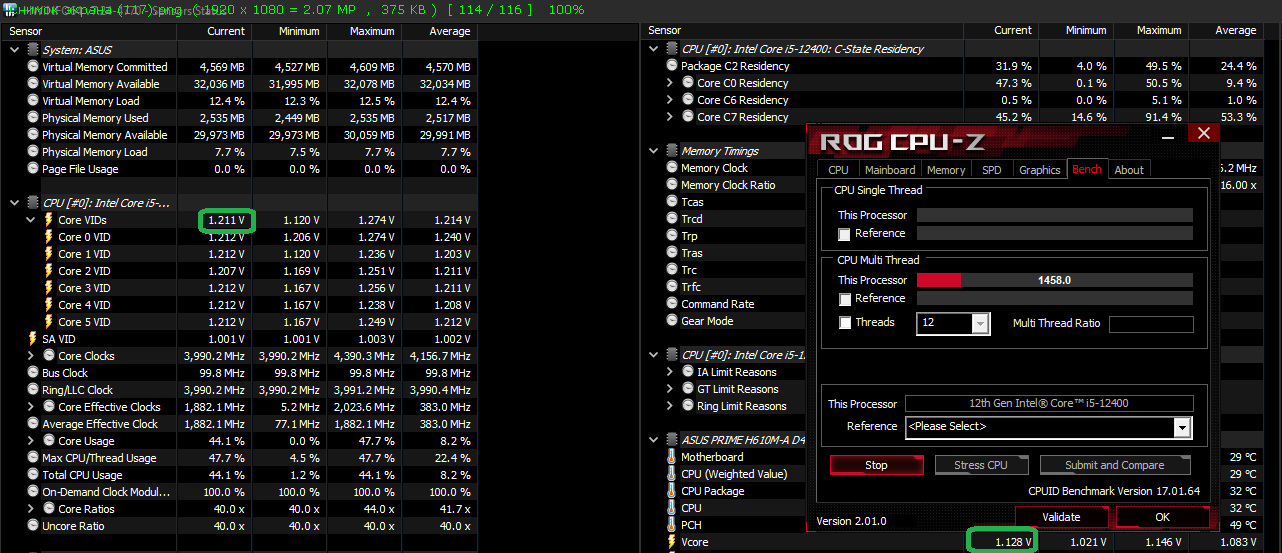Click the Package C2 Residency sensor icon

[672, 66]
